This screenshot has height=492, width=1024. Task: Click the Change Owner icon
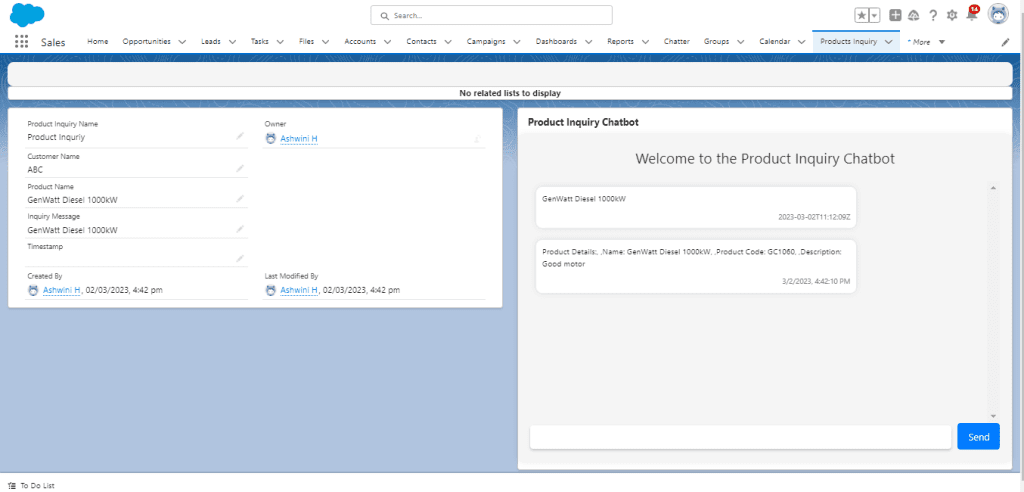click(478, 139)
